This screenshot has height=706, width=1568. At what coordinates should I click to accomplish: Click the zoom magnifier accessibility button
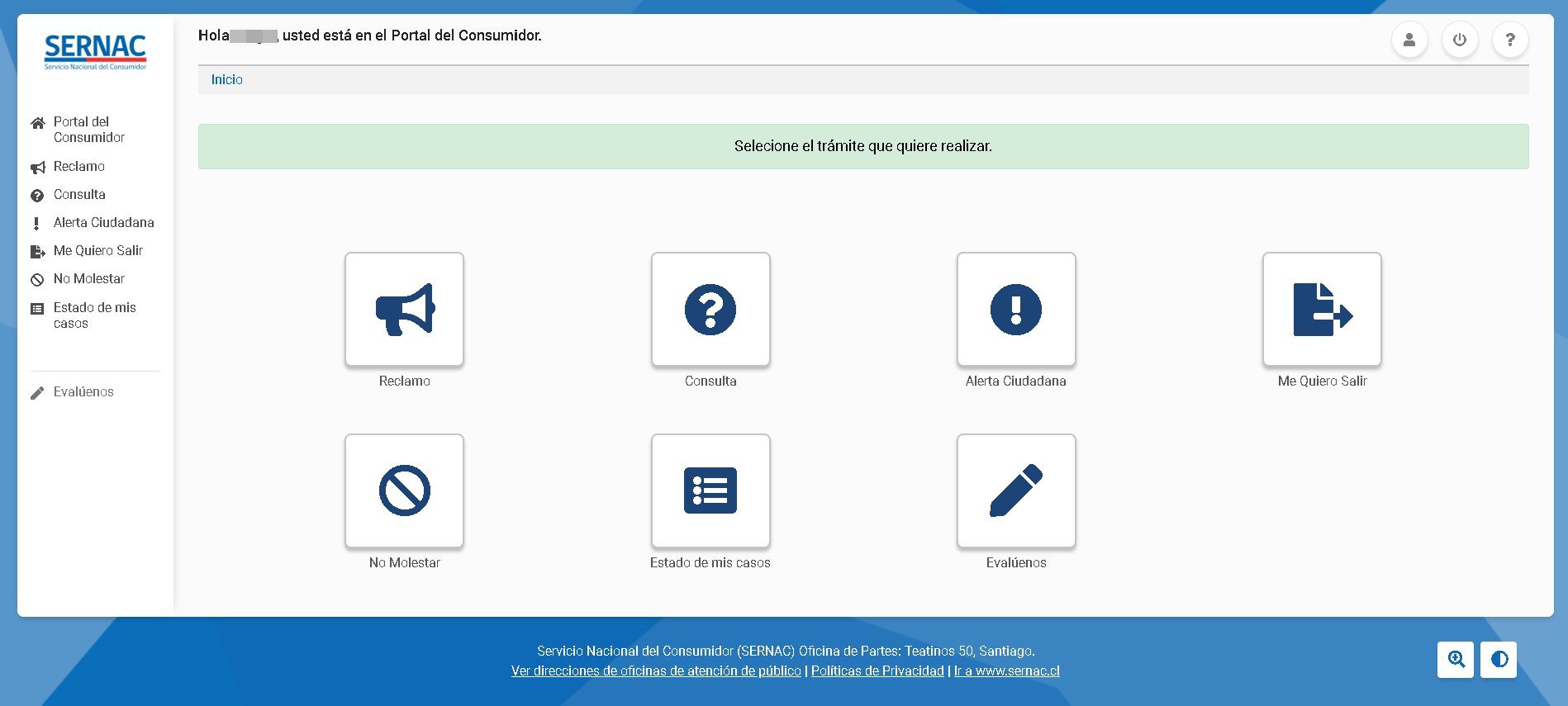pyautogui.click(x=1456, y=660)
